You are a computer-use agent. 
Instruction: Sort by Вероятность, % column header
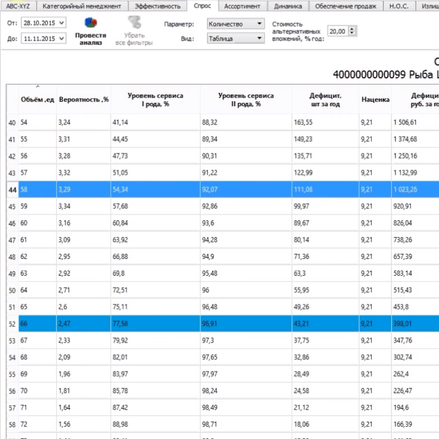point(84,99)
